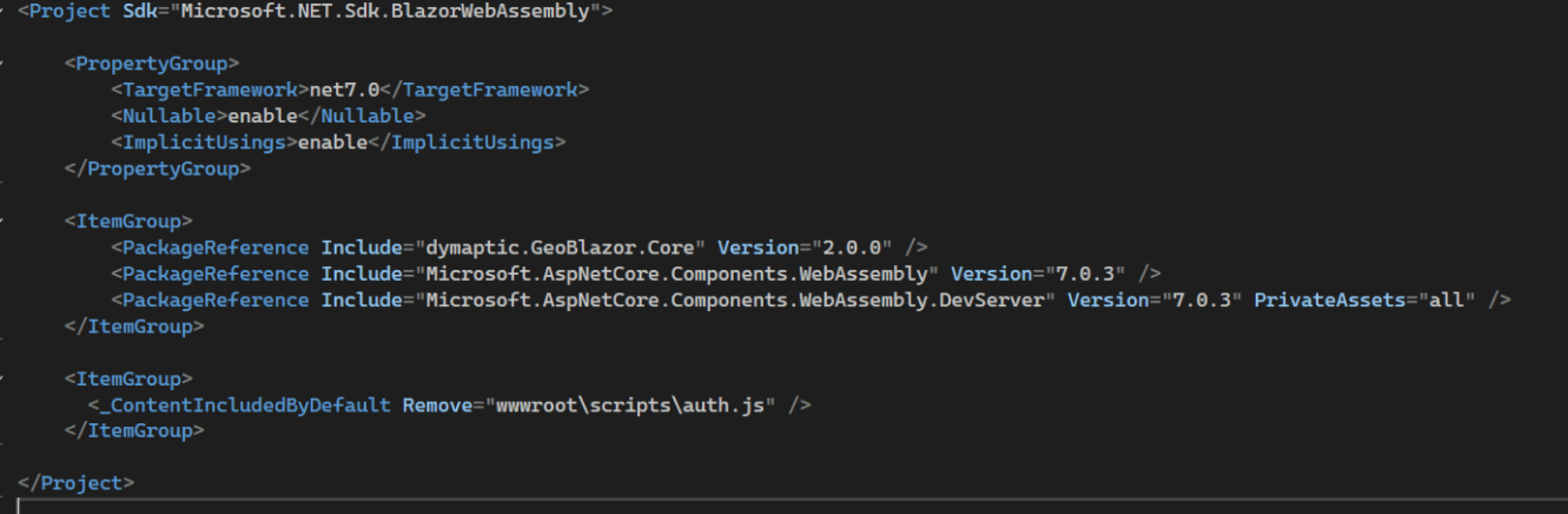Click the closing TargetFramework tag

tap(485, 90)
